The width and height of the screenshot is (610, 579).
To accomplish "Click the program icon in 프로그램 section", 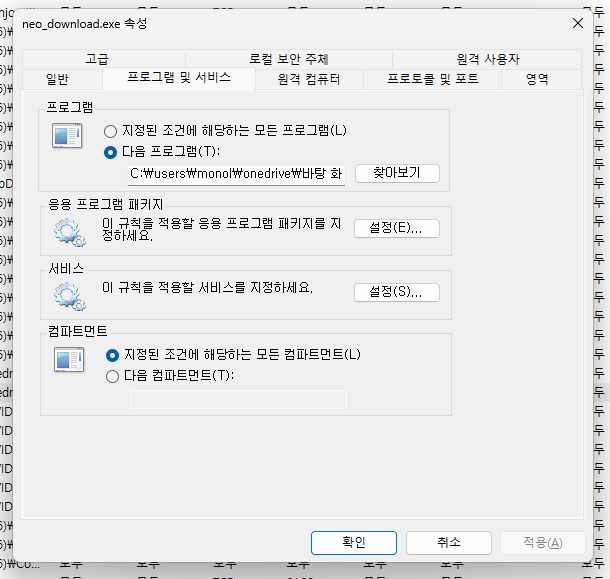I will tap(67, 135).
